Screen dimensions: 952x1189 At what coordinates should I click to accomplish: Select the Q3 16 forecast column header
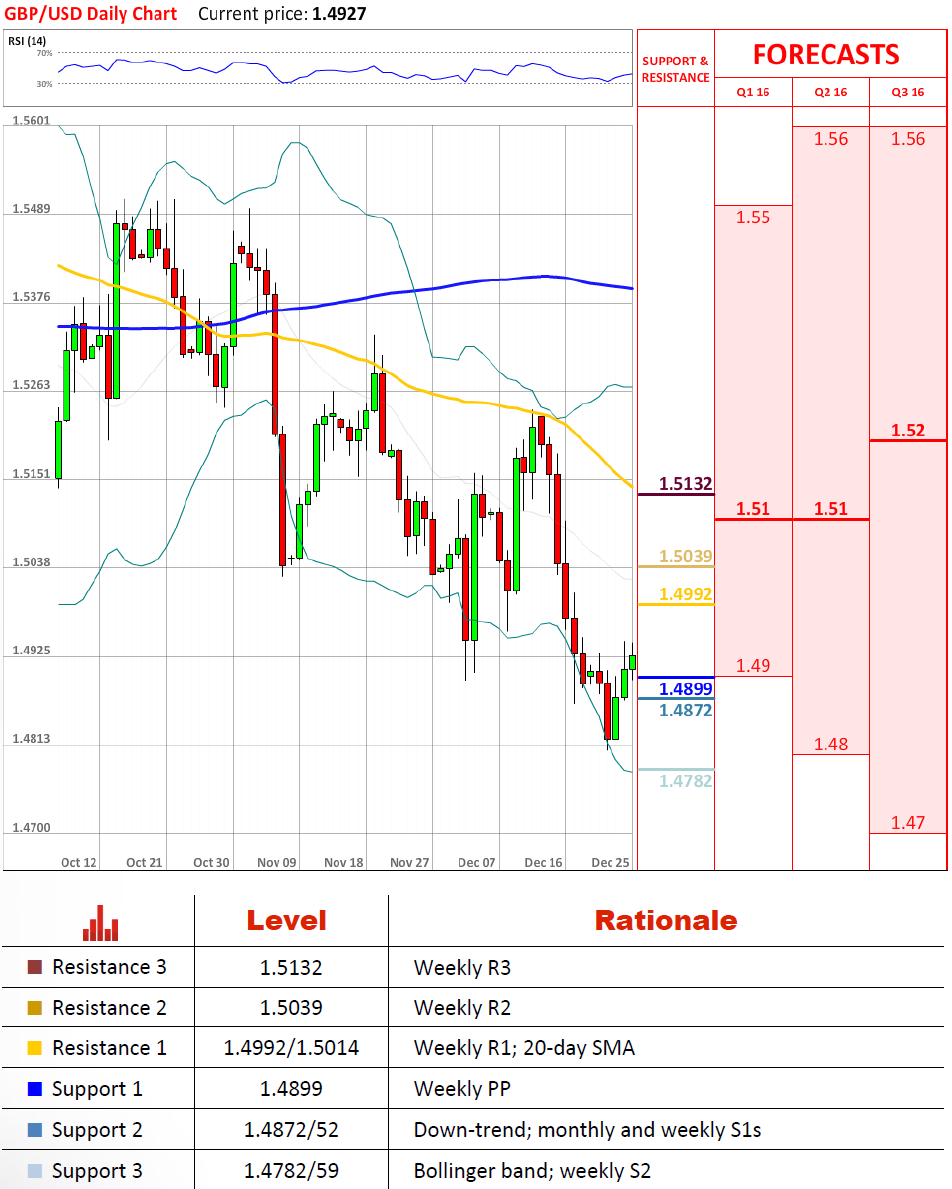coord(907,92)
